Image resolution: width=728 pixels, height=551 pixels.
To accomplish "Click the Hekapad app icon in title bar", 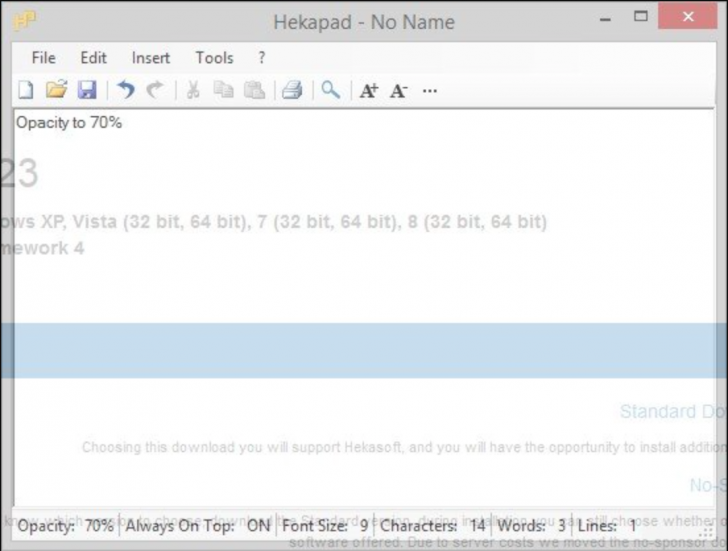I will click(x=24, y=20).
